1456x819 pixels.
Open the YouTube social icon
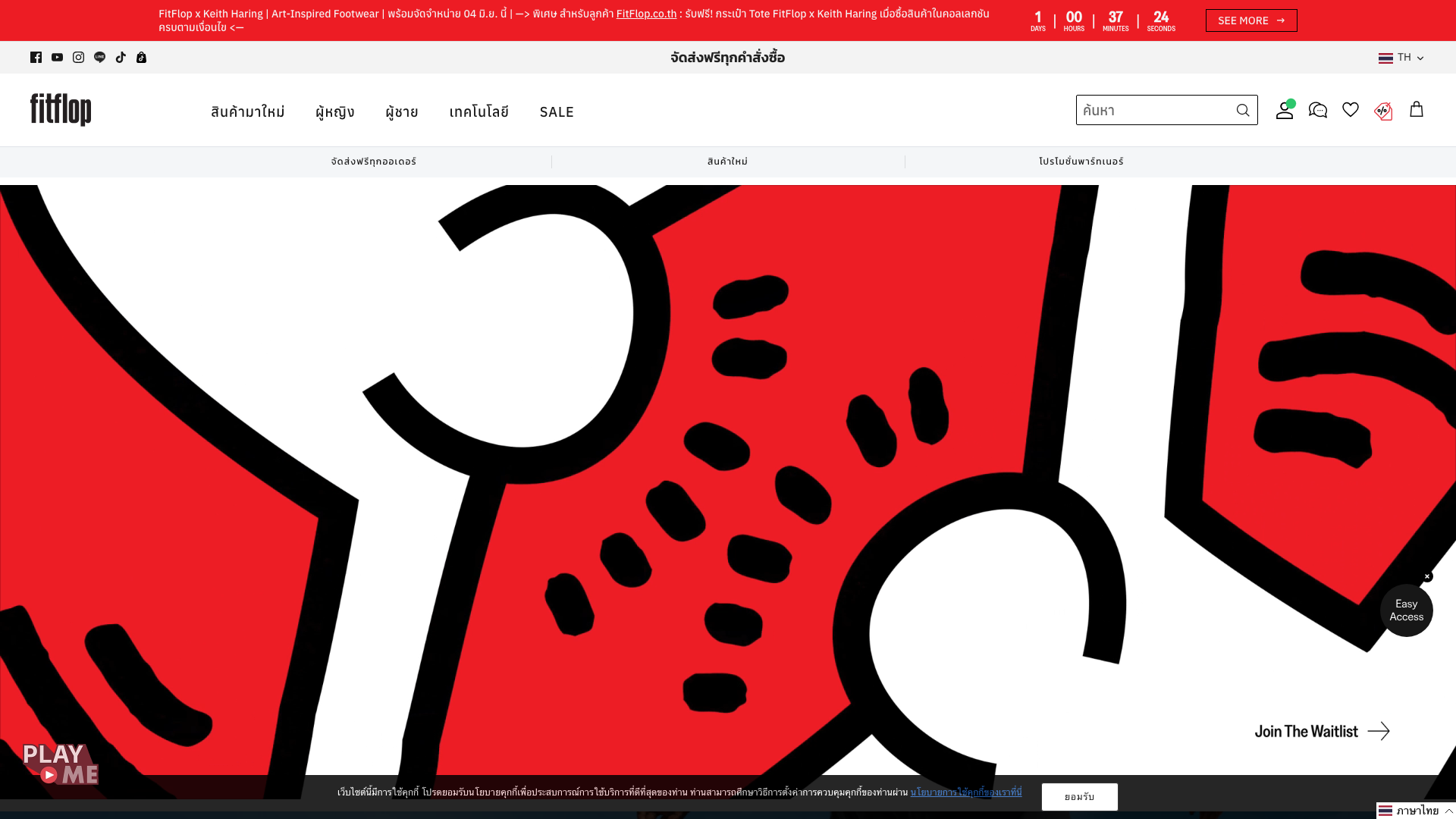point(57,58)
